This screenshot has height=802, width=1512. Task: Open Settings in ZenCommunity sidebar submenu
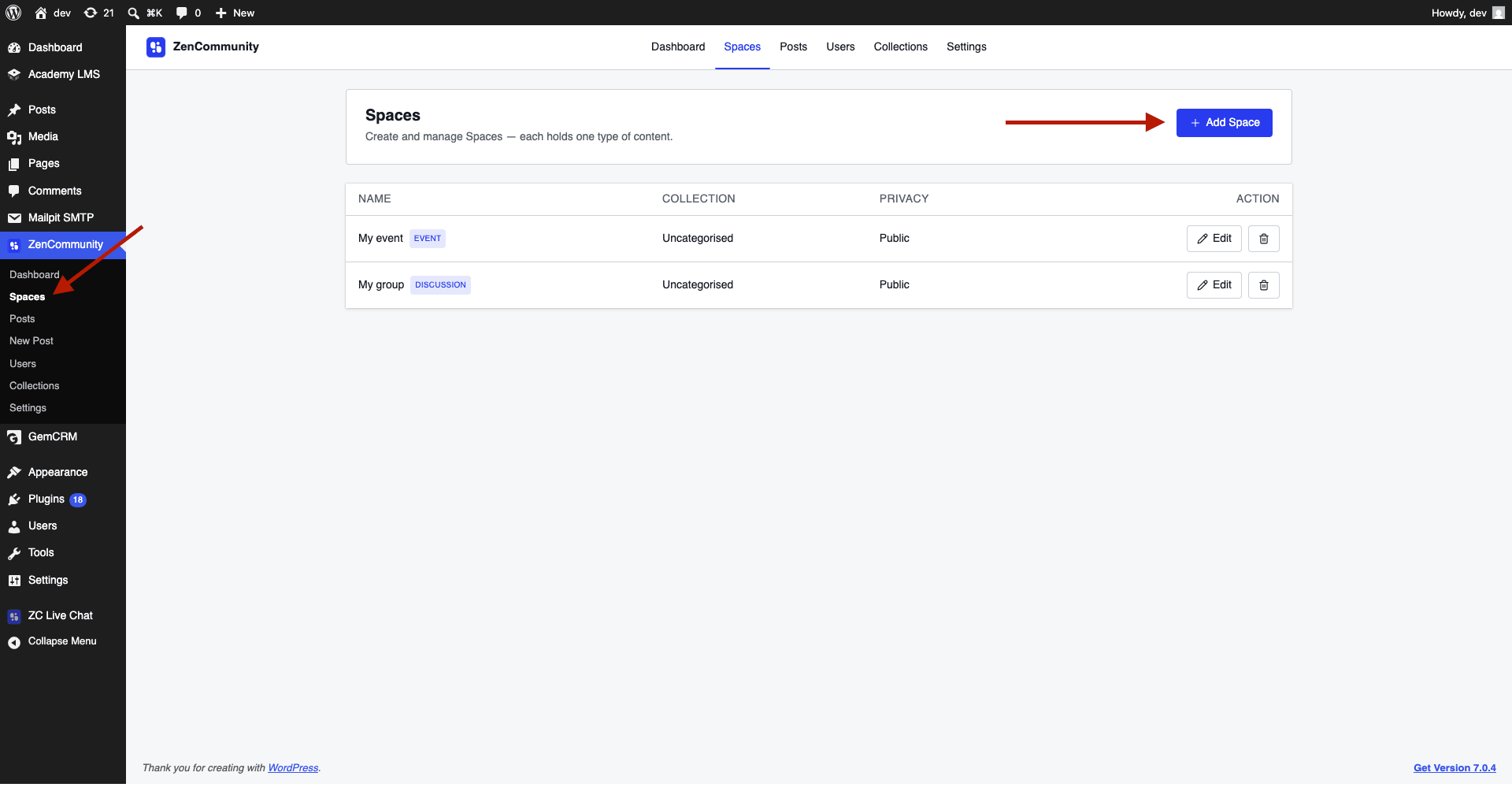point(28,408)
